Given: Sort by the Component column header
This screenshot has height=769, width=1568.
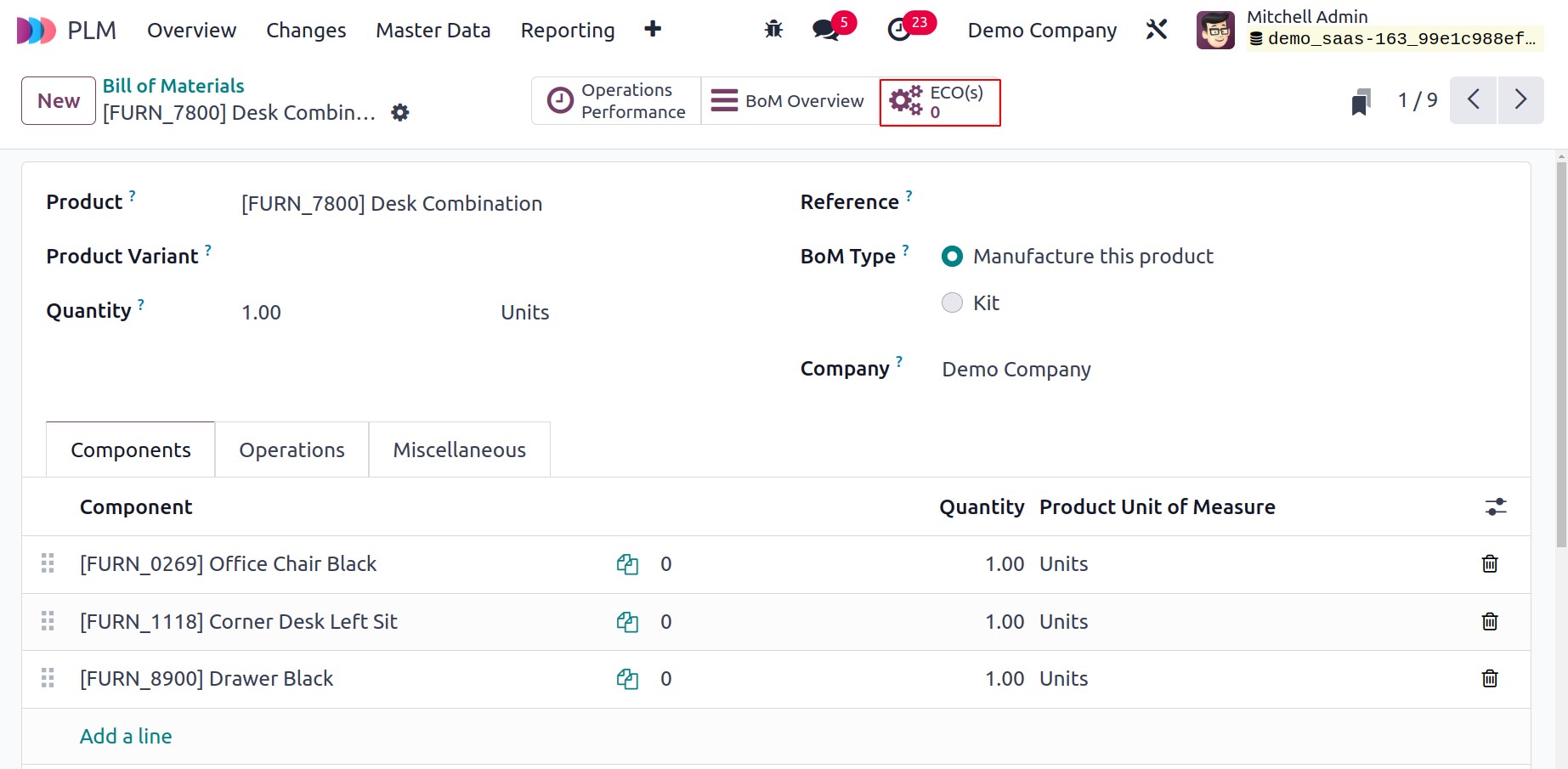Looking at the screenshot, I should tap(136, 507).
